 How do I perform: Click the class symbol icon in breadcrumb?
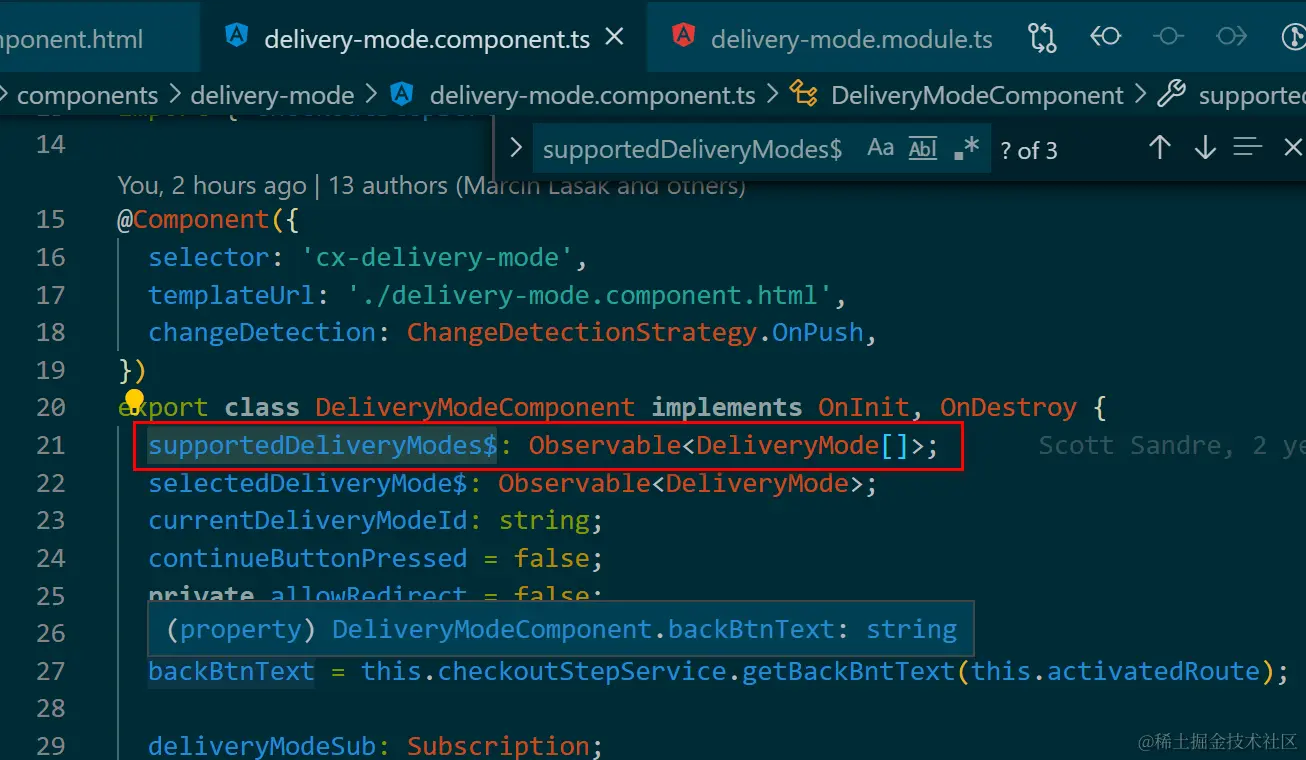803,95
